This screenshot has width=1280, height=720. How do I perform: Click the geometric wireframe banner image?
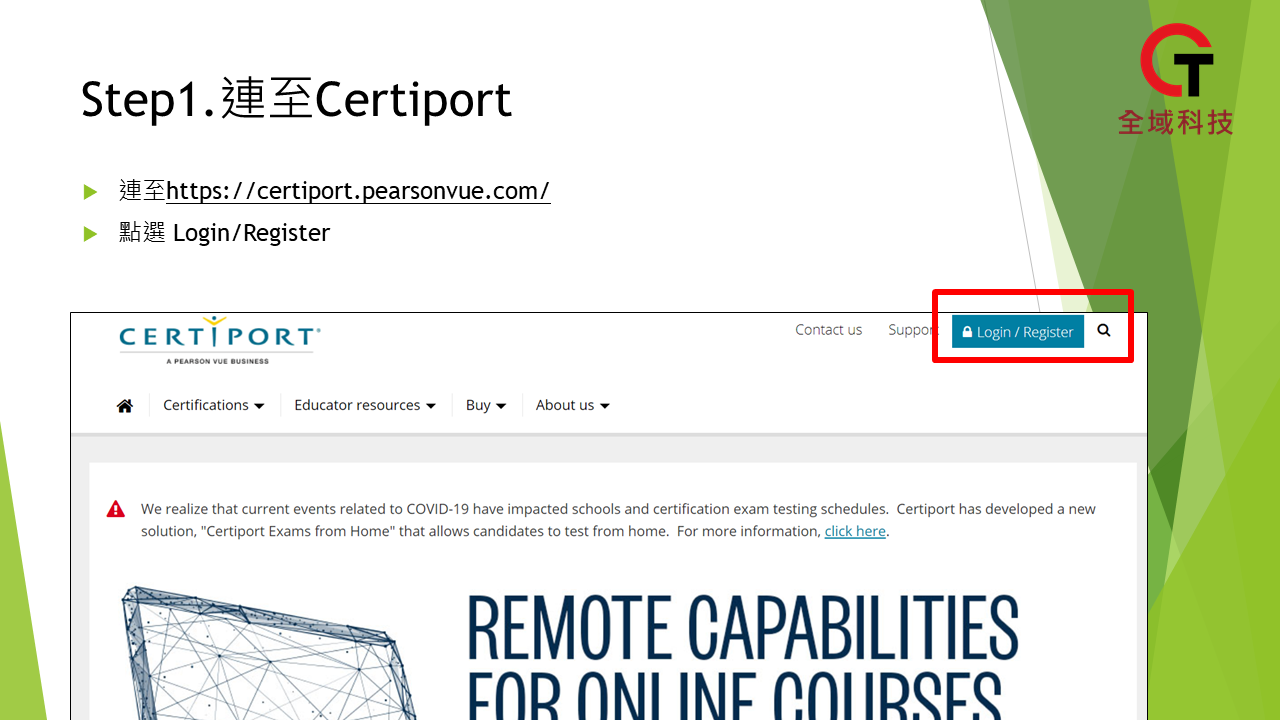point(270,652)
